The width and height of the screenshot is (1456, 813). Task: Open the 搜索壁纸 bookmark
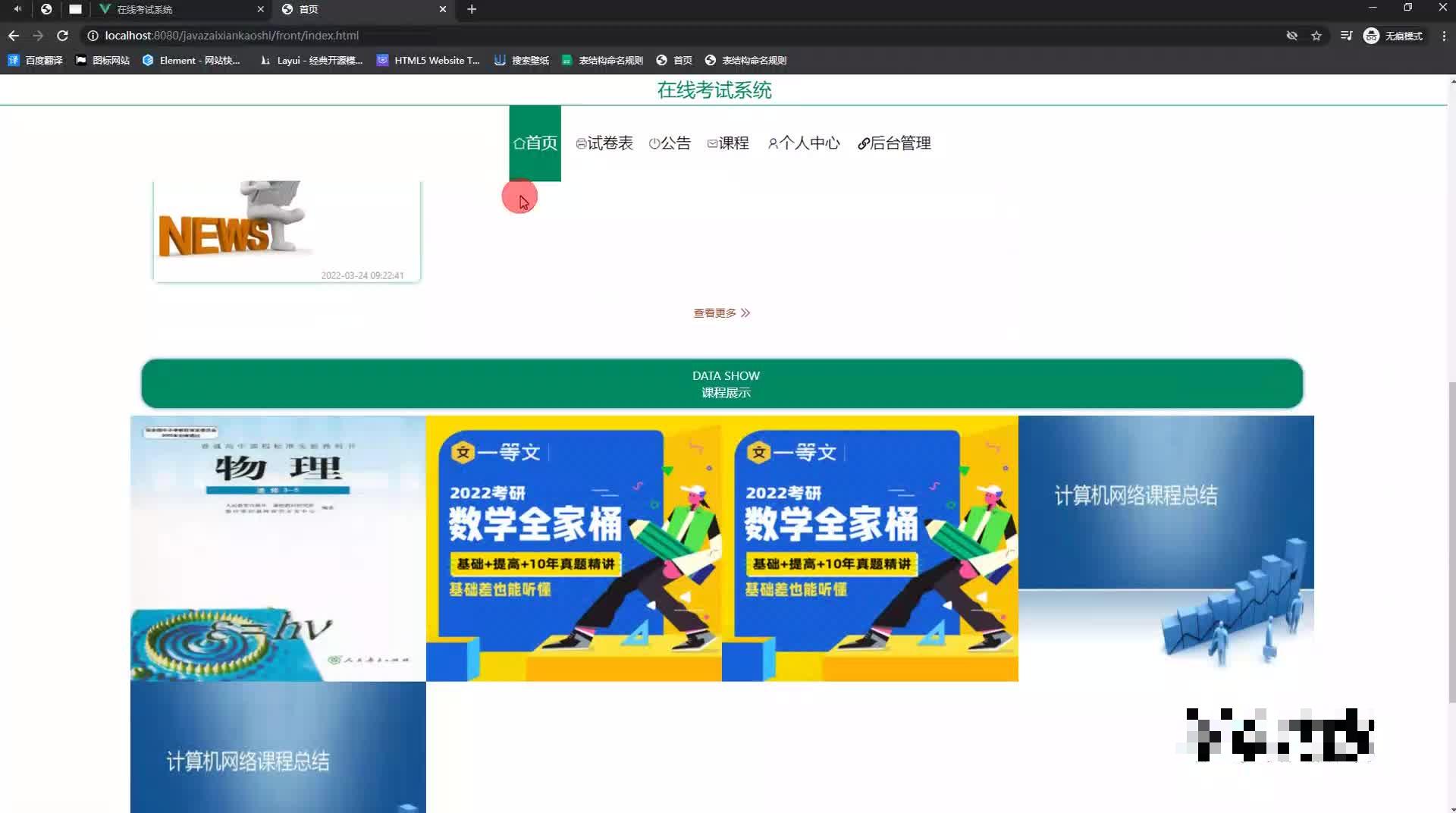522,60
